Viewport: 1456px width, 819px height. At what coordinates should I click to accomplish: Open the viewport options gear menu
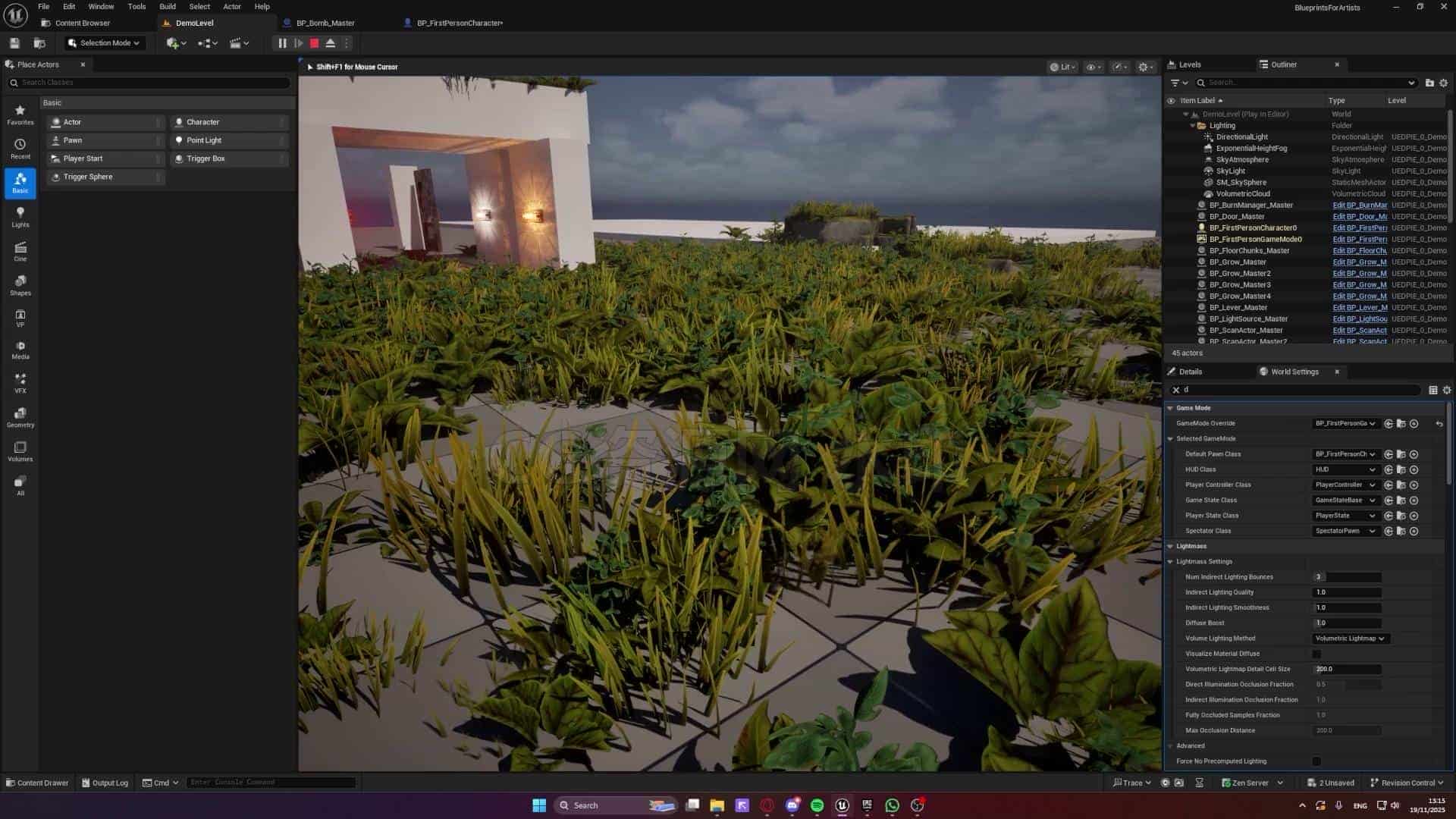tap(1146, 67)
